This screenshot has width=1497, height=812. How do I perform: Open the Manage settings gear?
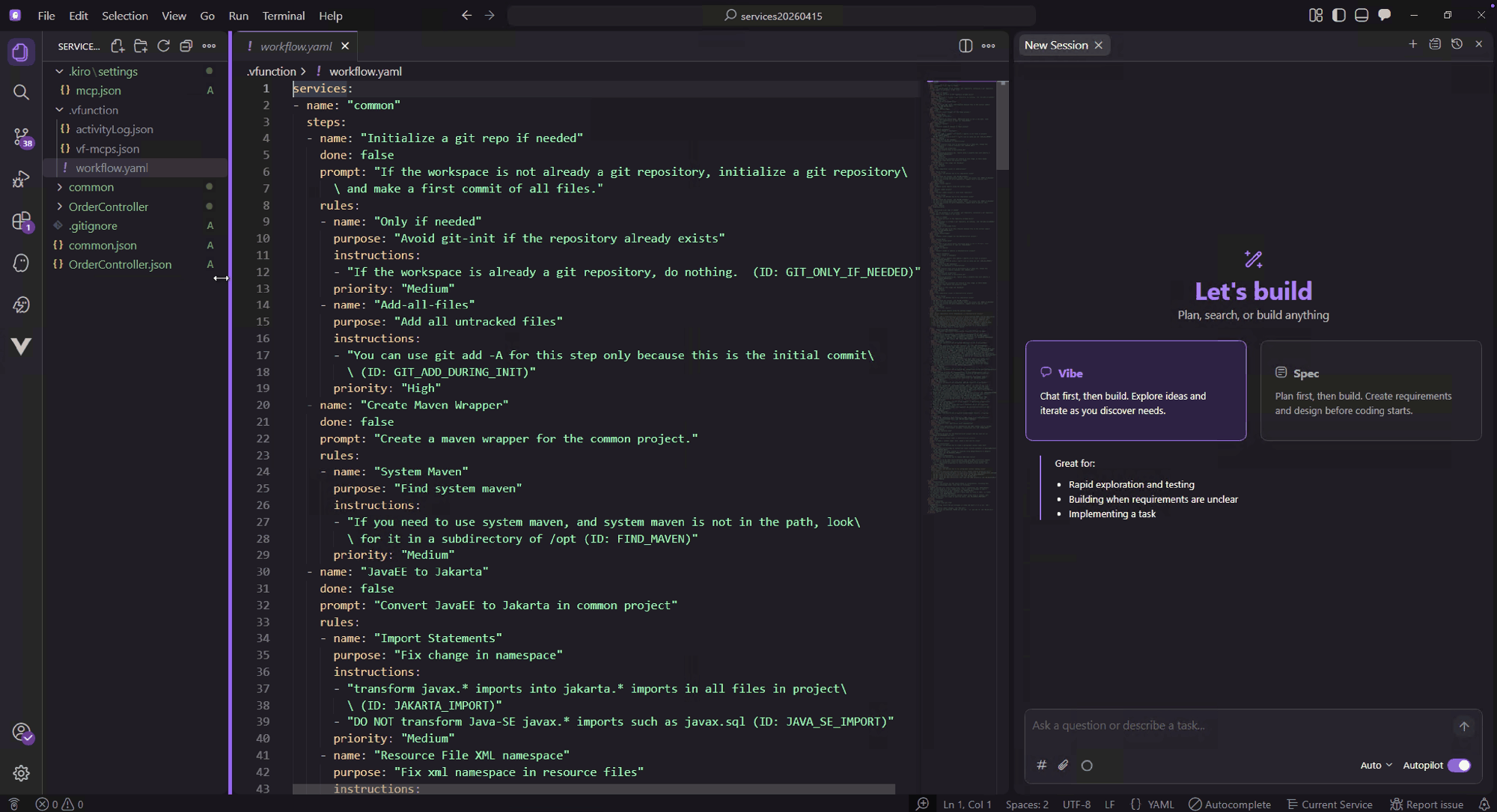[x=21, y=773]
